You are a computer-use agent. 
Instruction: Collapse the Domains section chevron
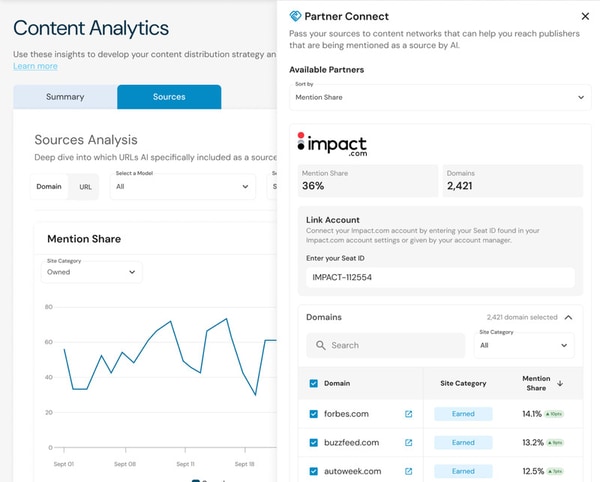click(x=569, y=317)
